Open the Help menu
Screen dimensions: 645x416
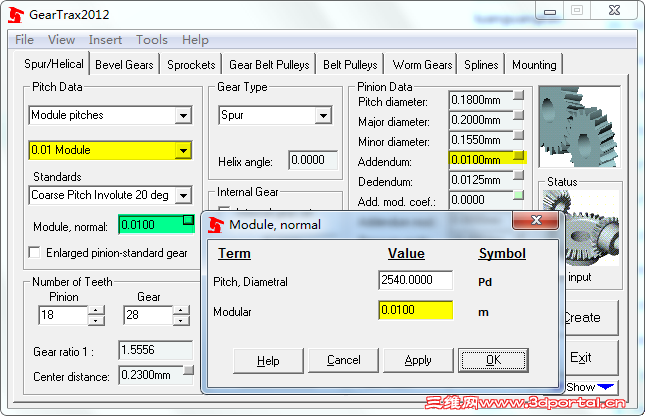coord(195,40)
